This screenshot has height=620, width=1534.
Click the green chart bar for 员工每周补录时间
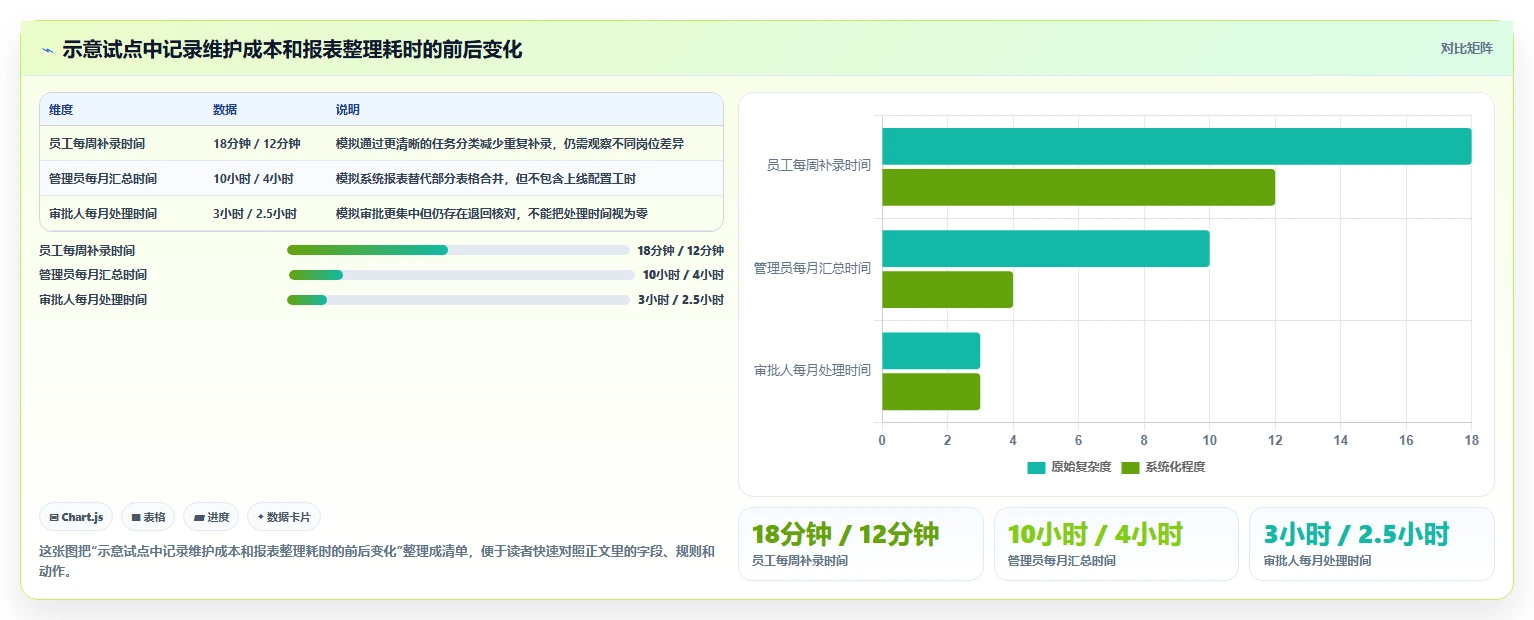pos(1078,187)
